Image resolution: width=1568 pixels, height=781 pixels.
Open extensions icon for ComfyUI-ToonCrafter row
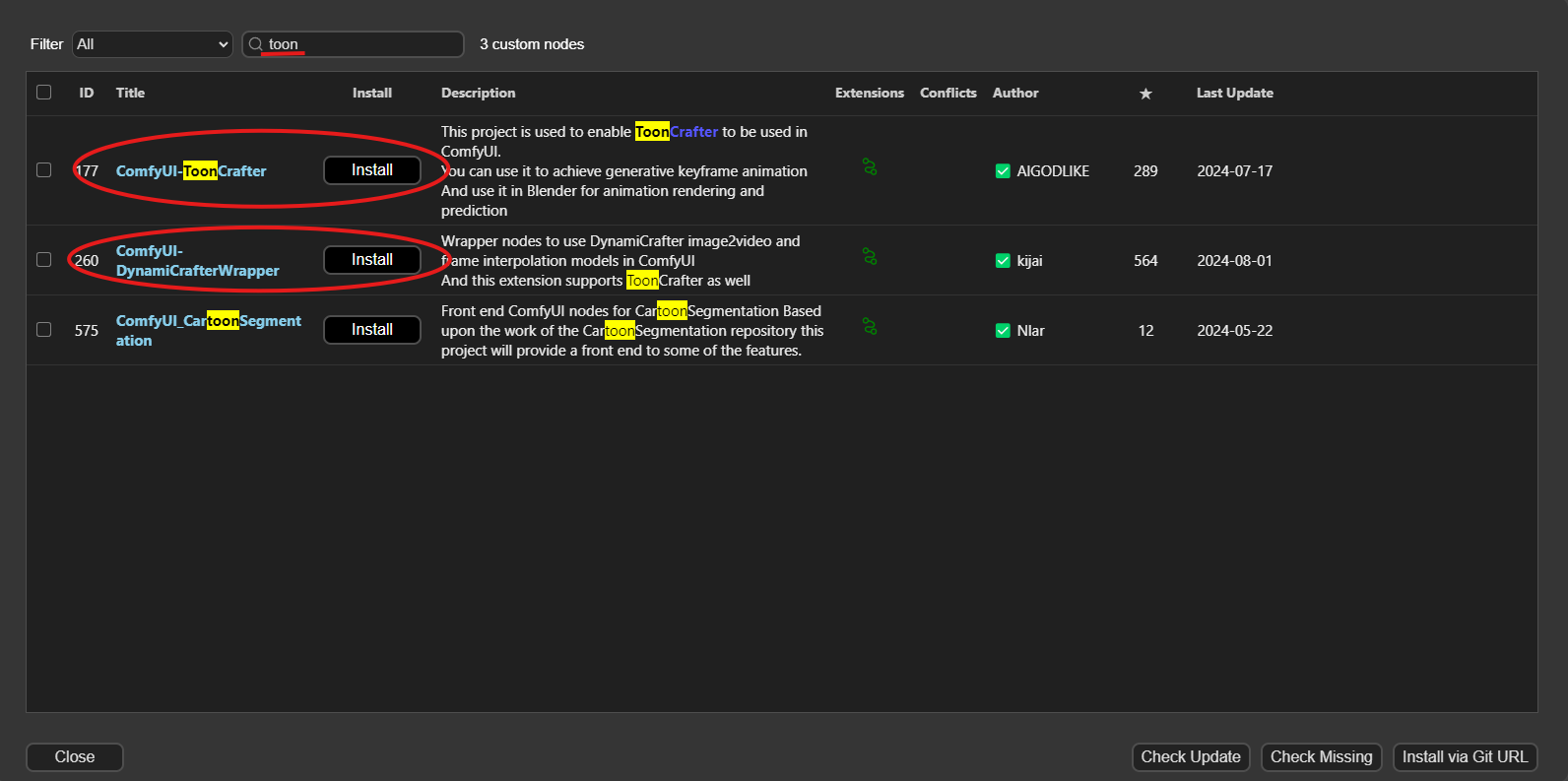pyautogui.click(x=870, y=167)
